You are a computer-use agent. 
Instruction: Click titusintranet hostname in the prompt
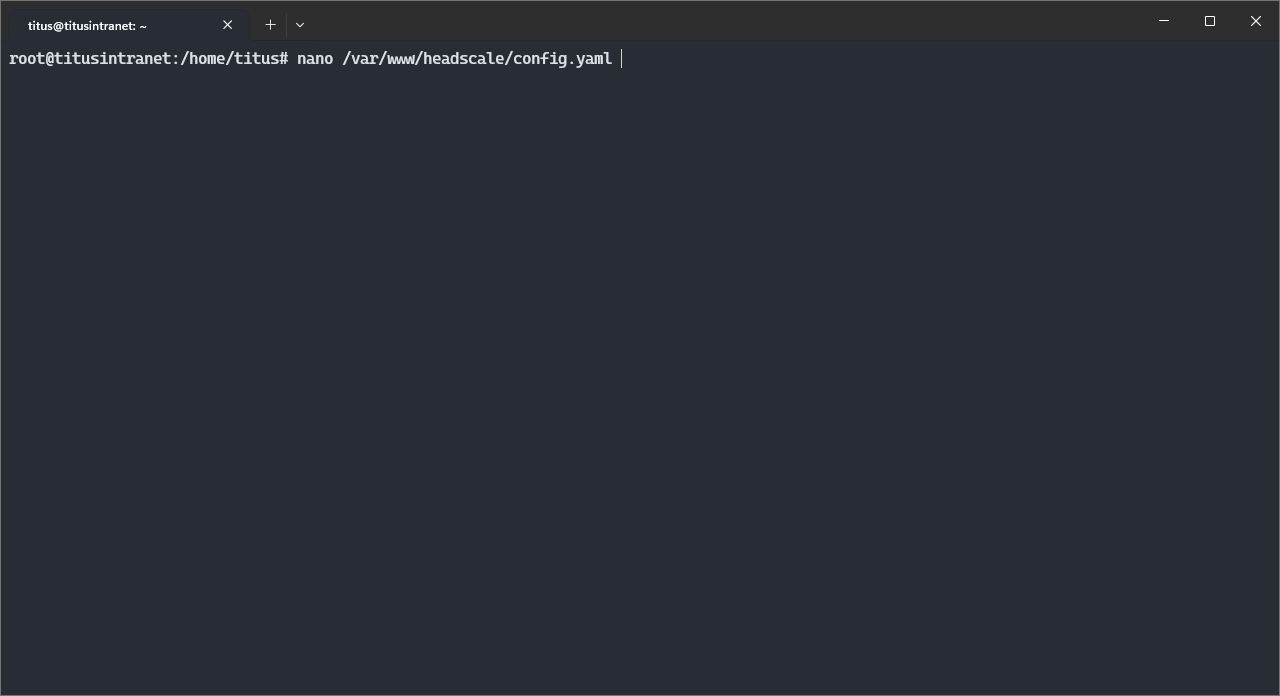coord(112,59)
